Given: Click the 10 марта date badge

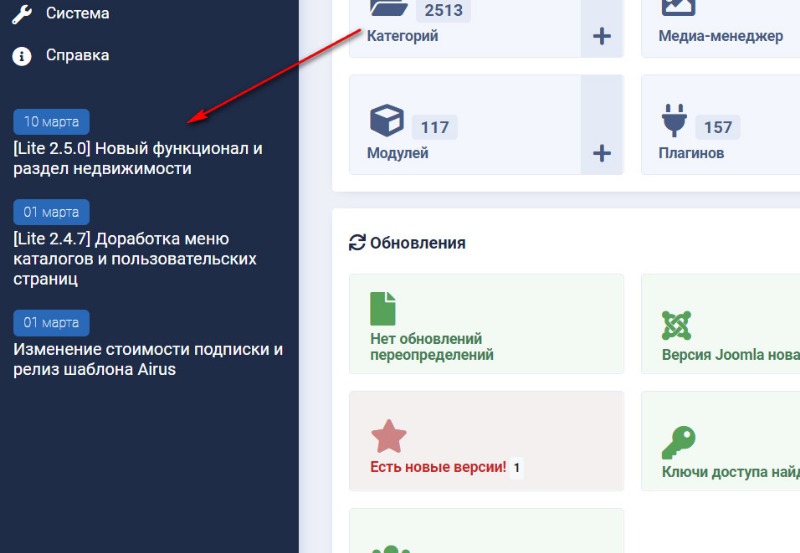Looking at the screenshot, I should click(x=51, y=122).
